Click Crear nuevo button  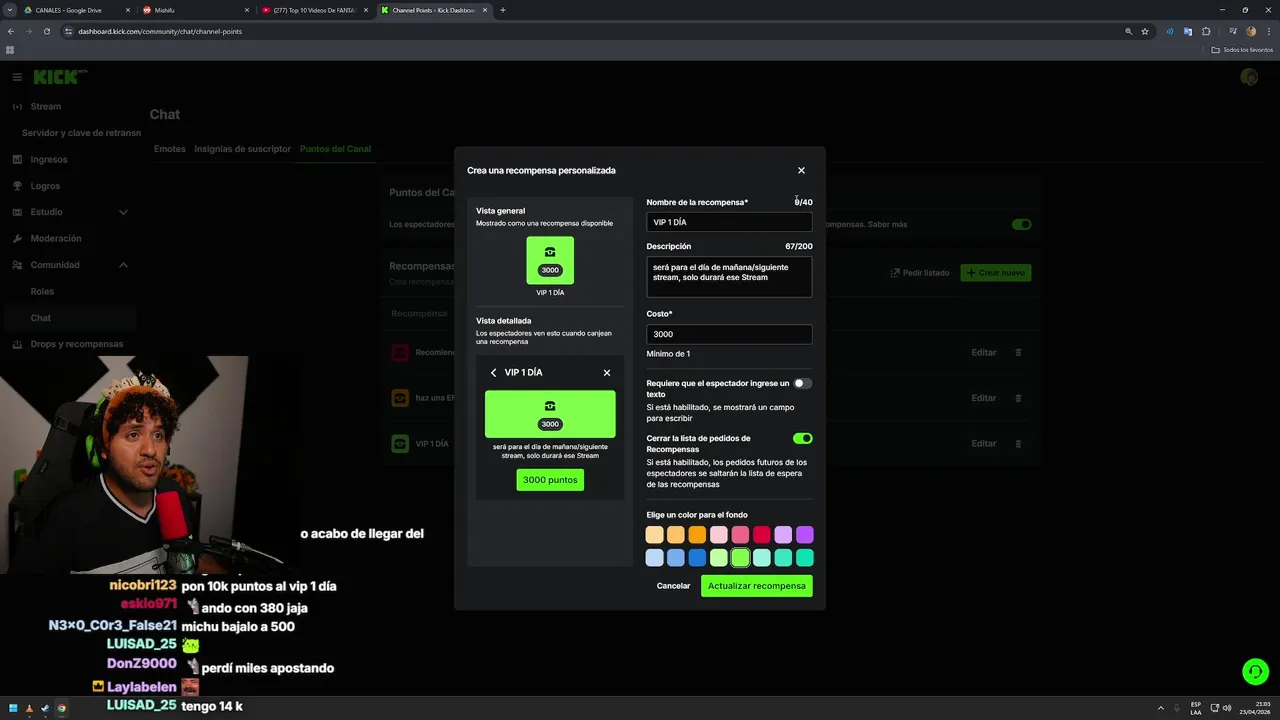995,273
